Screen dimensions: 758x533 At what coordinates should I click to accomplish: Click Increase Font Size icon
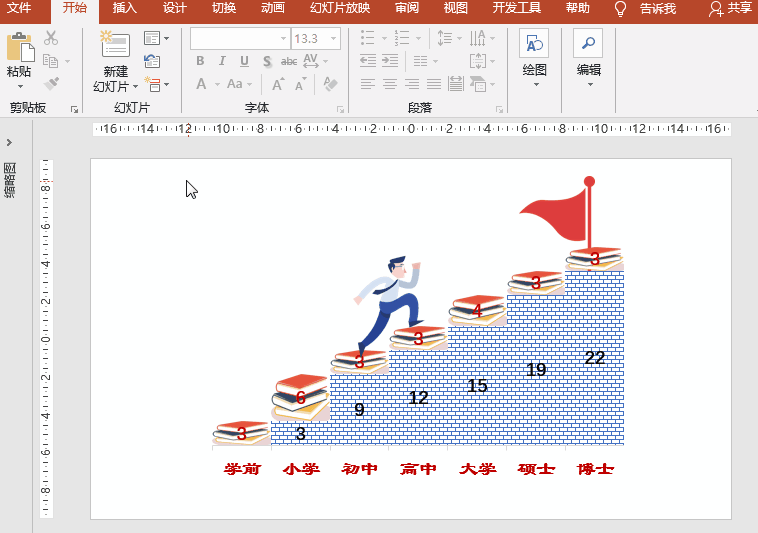[278, 84]
